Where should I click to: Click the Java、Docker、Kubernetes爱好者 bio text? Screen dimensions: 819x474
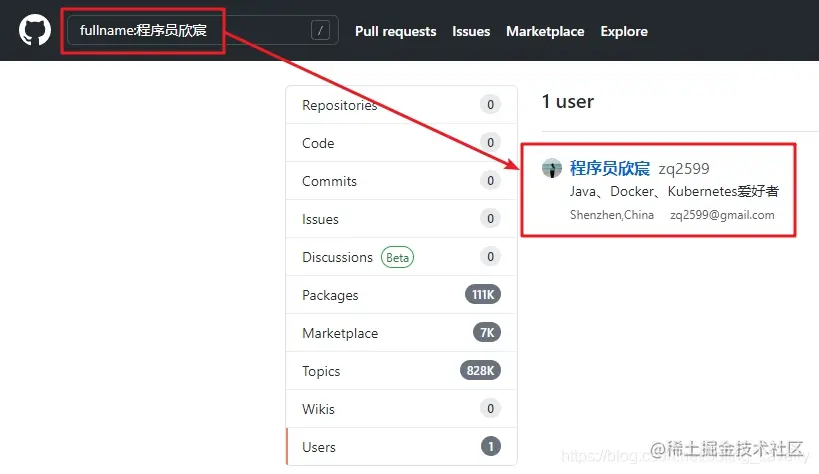click(x=674, y=191)
